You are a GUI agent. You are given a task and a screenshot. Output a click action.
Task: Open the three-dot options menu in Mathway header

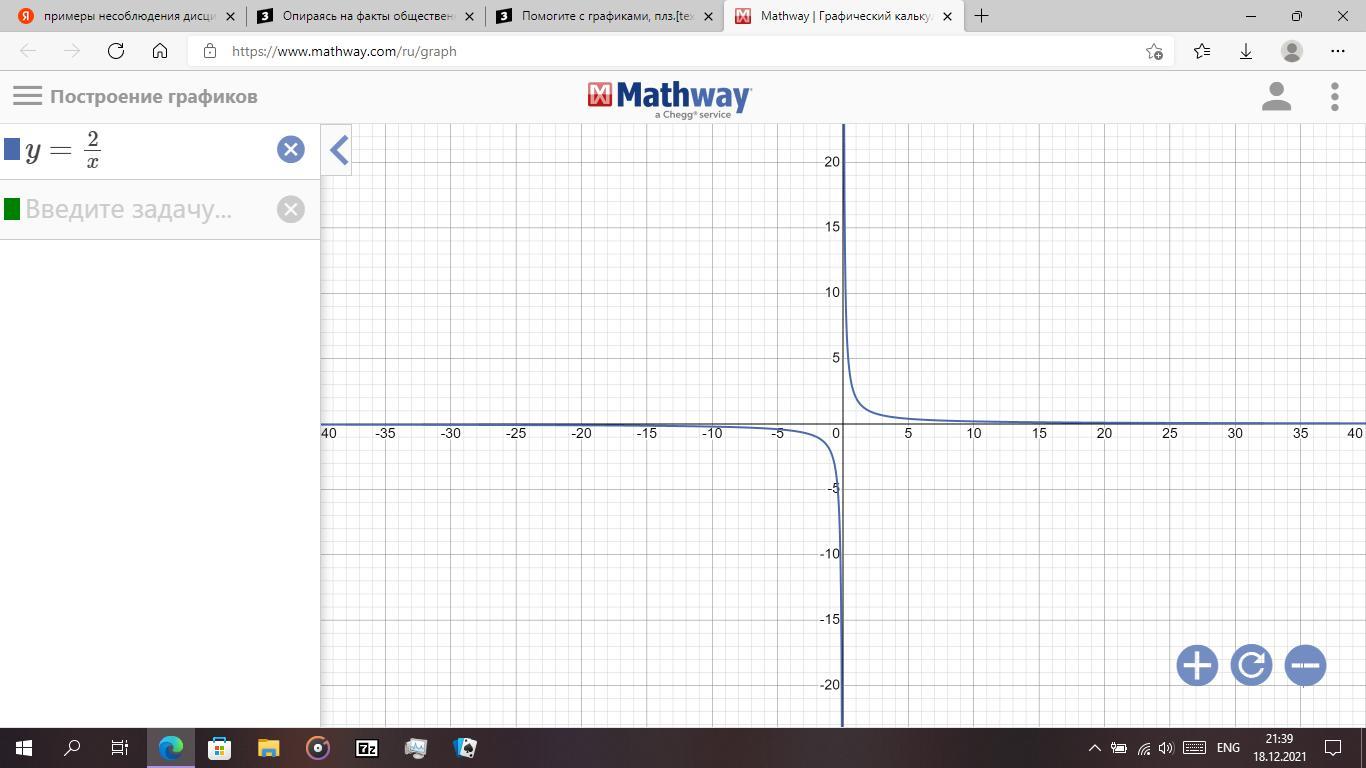(1334, 97)
